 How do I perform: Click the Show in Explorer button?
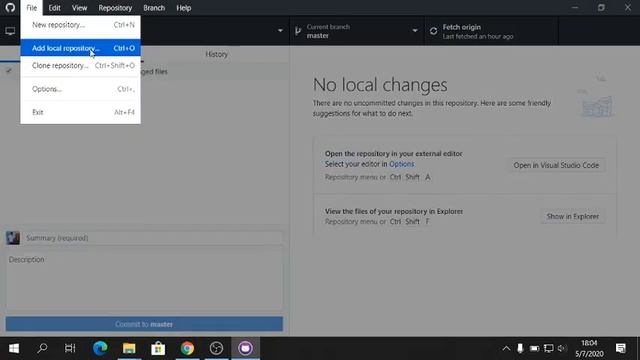click(x=573, y=216)
